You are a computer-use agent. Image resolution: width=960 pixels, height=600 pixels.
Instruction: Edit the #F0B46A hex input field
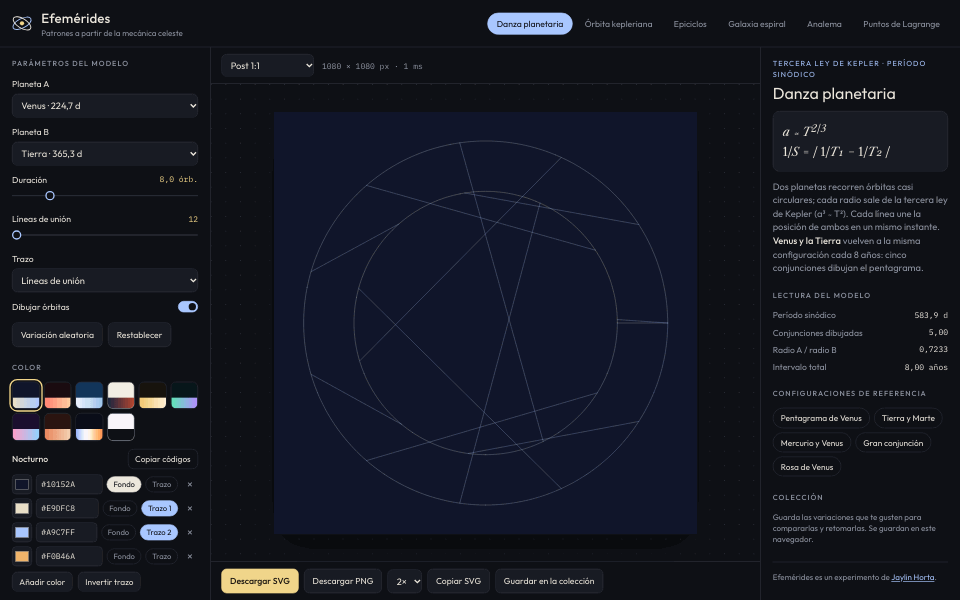pyautogui.click(x=69, y=557)
